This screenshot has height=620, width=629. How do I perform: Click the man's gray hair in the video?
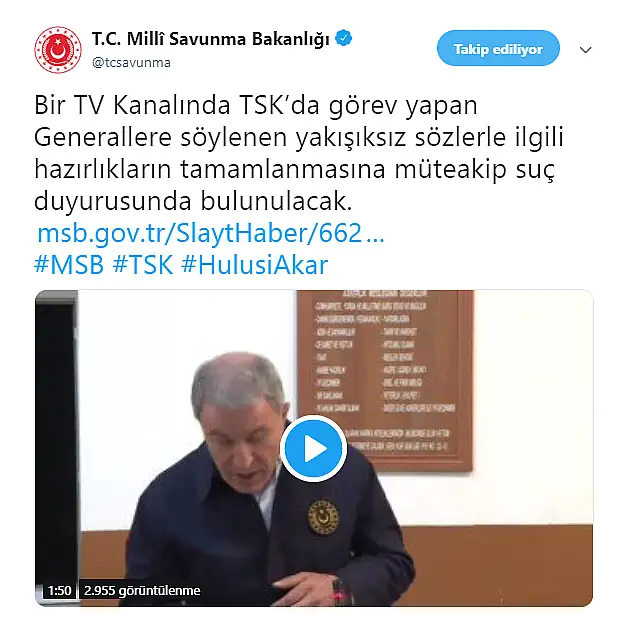tap(237, 381)
